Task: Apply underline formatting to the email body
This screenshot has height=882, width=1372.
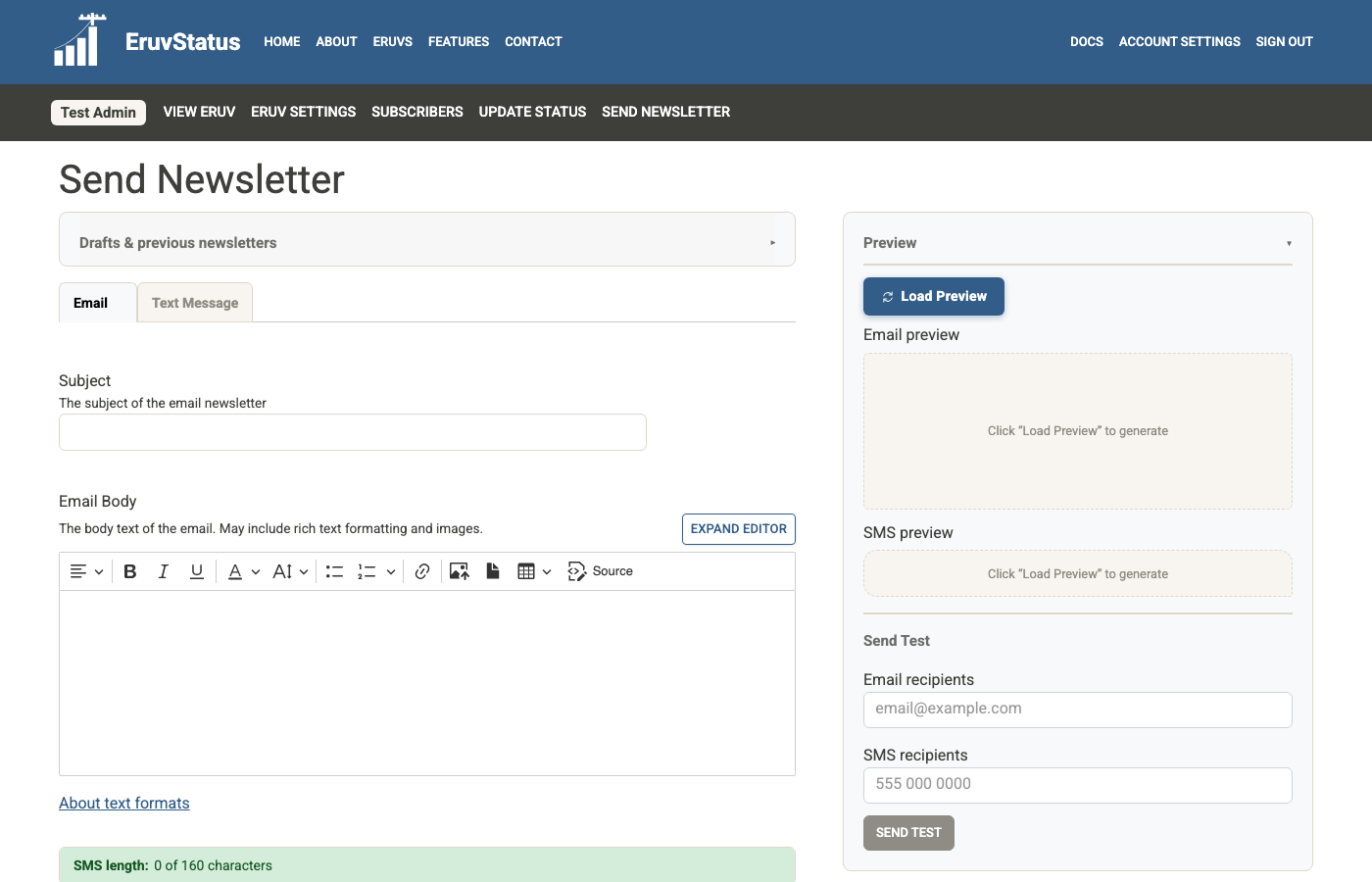Action: 197,570
